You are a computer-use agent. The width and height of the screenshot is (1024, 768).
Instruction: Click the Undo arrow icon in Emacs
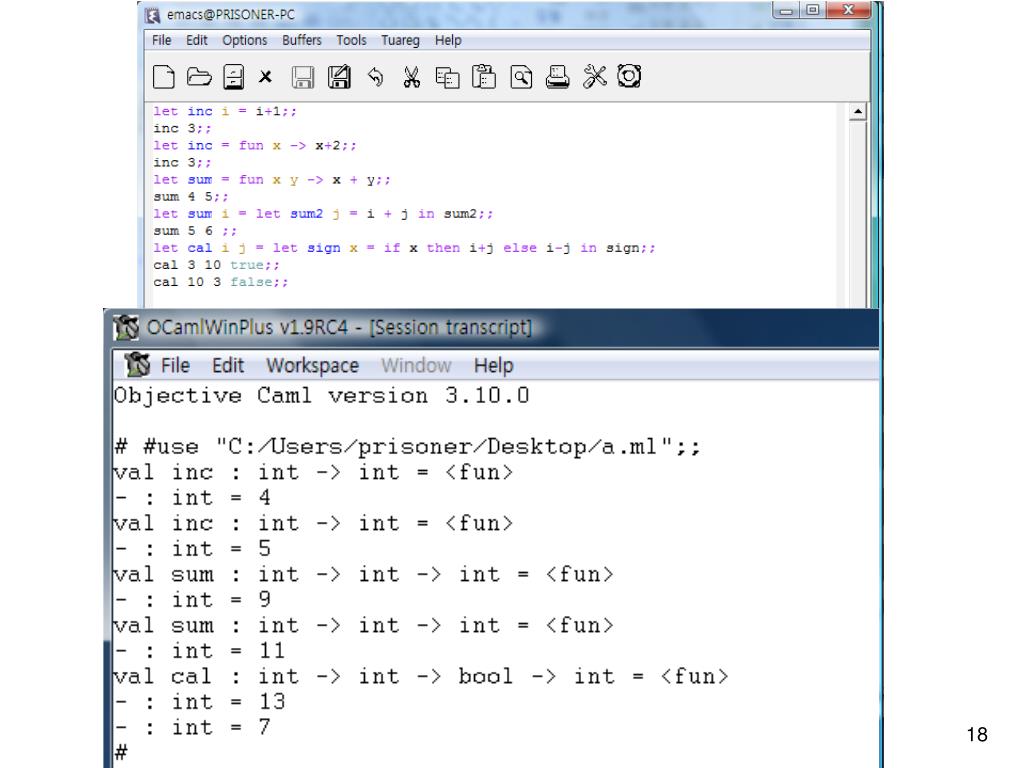coord(376,77)
